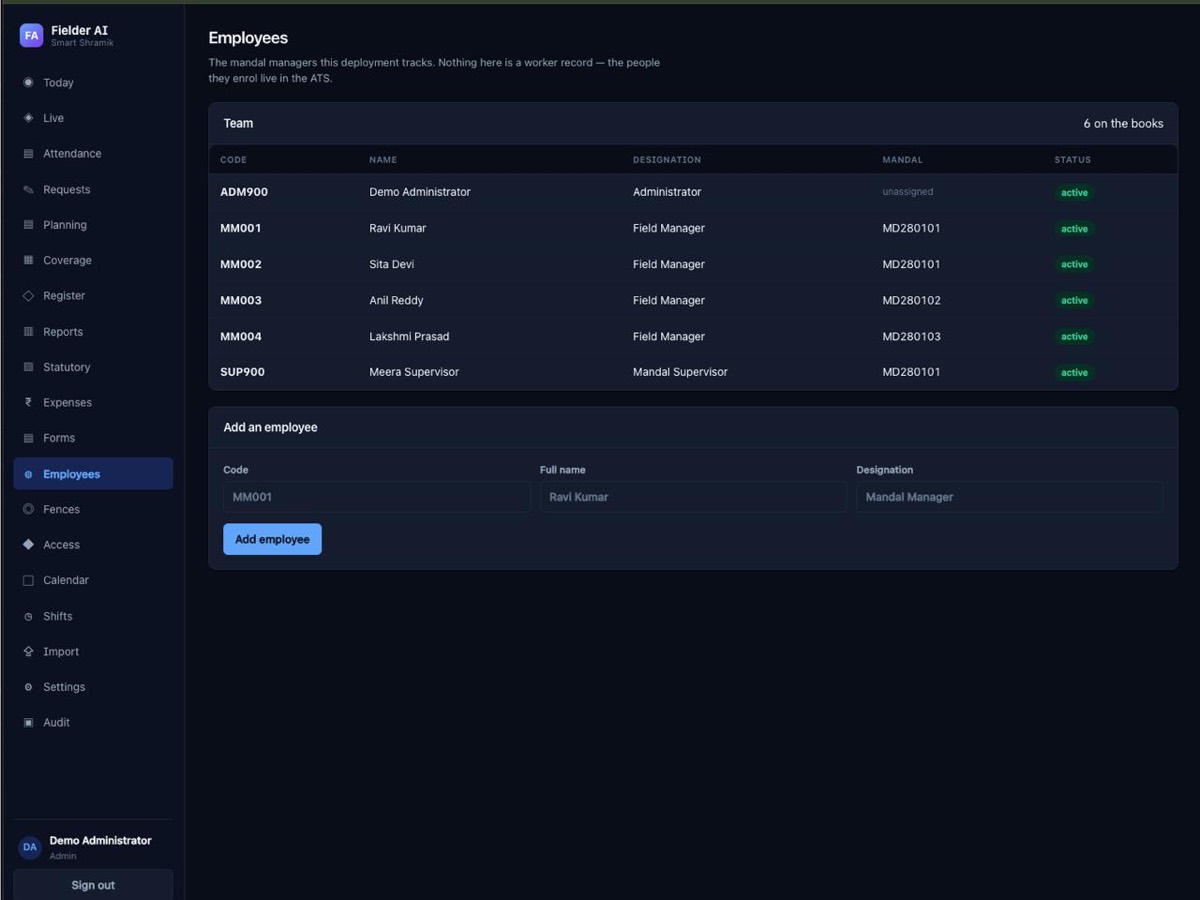Click the active badge for SUP900
This screenshot has height=900, width=1200.
click(1074, 373)
